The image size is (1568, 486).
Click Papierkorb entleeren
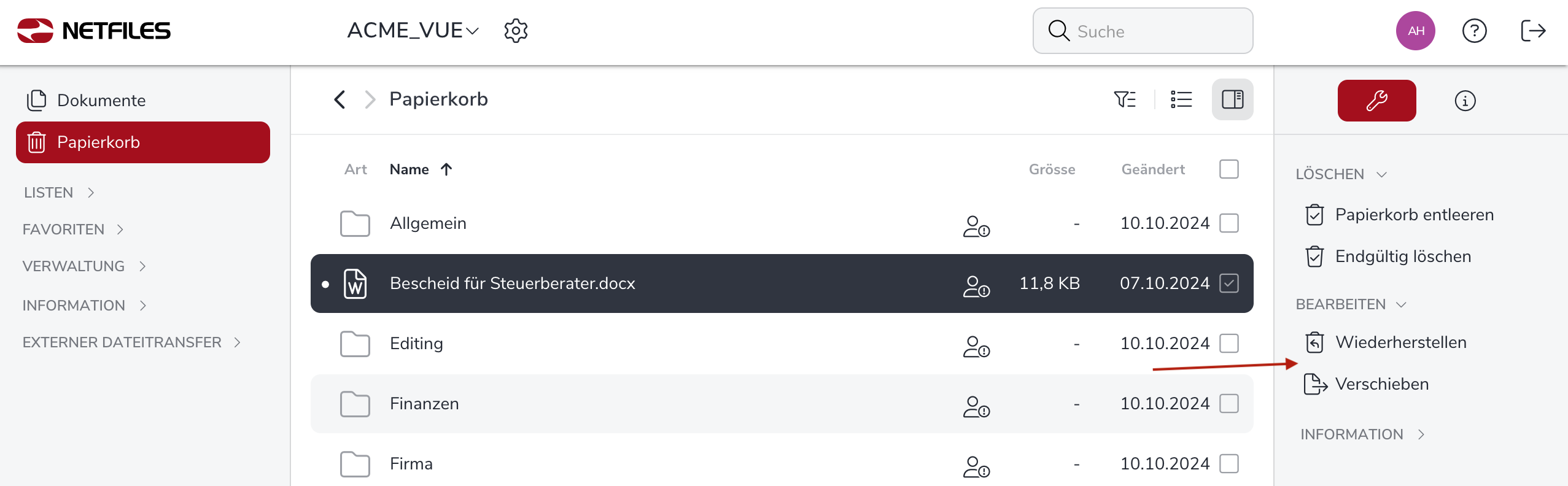(x=1413, y=215)
